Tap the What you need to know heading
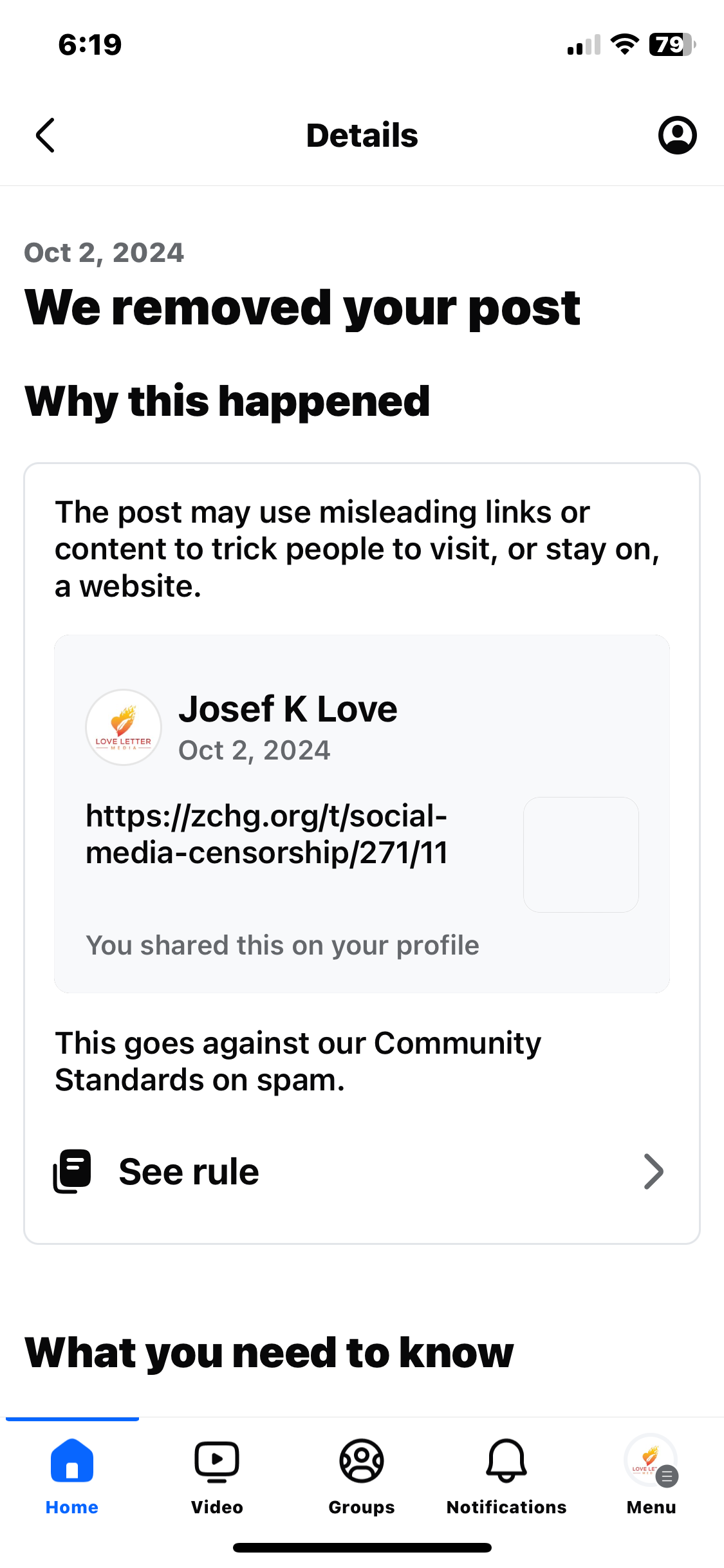724x1568 pixels. (269, 1352)
